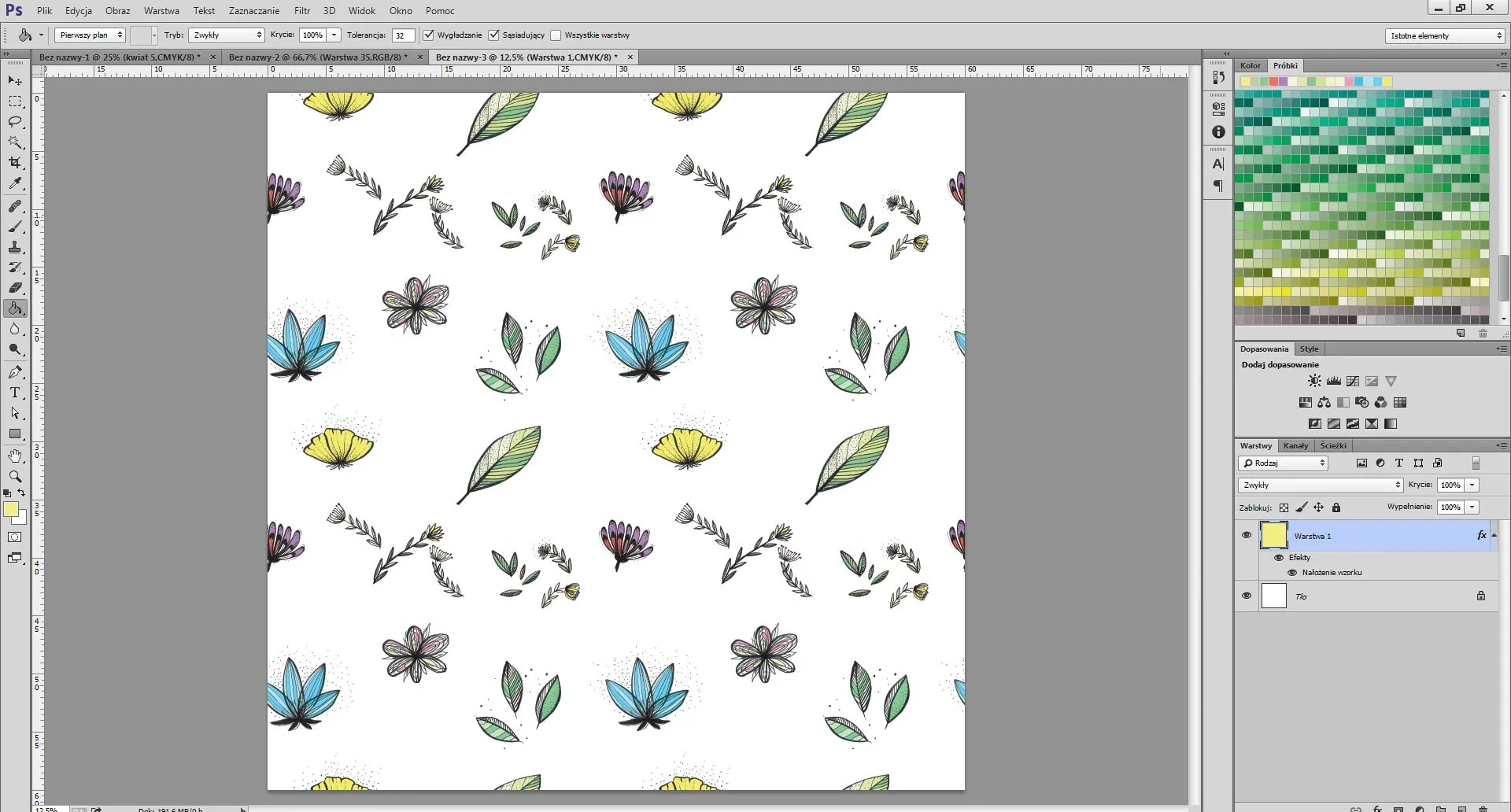Select the Crop tool

15,163
